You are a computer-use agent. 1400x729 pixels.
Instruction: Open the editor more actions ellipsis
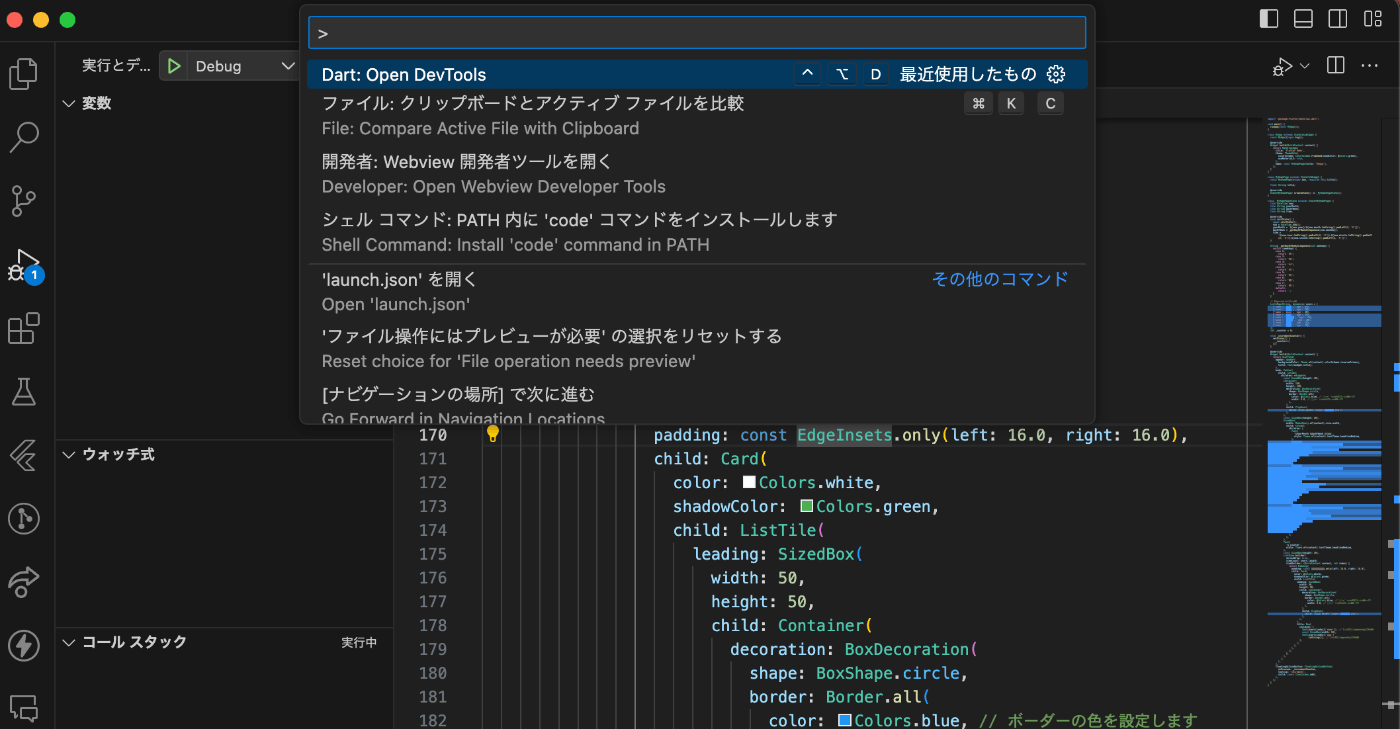(1370, 66)
